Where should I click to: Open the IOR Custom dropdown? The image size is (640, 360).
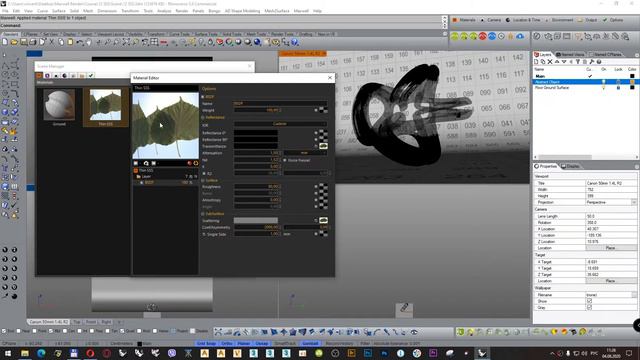pos(280,124)
